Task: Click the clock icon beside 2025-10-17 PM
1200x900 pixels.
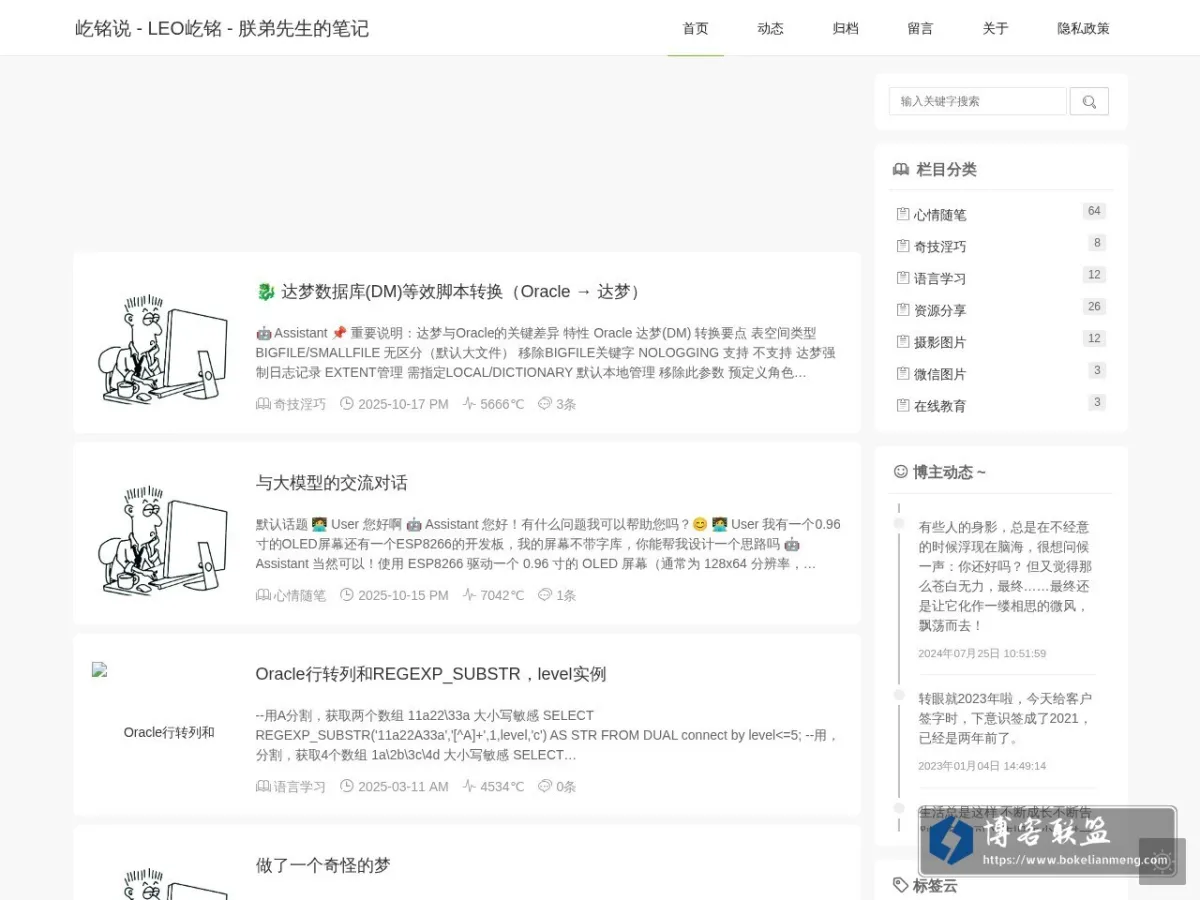Action: [347, 404]
